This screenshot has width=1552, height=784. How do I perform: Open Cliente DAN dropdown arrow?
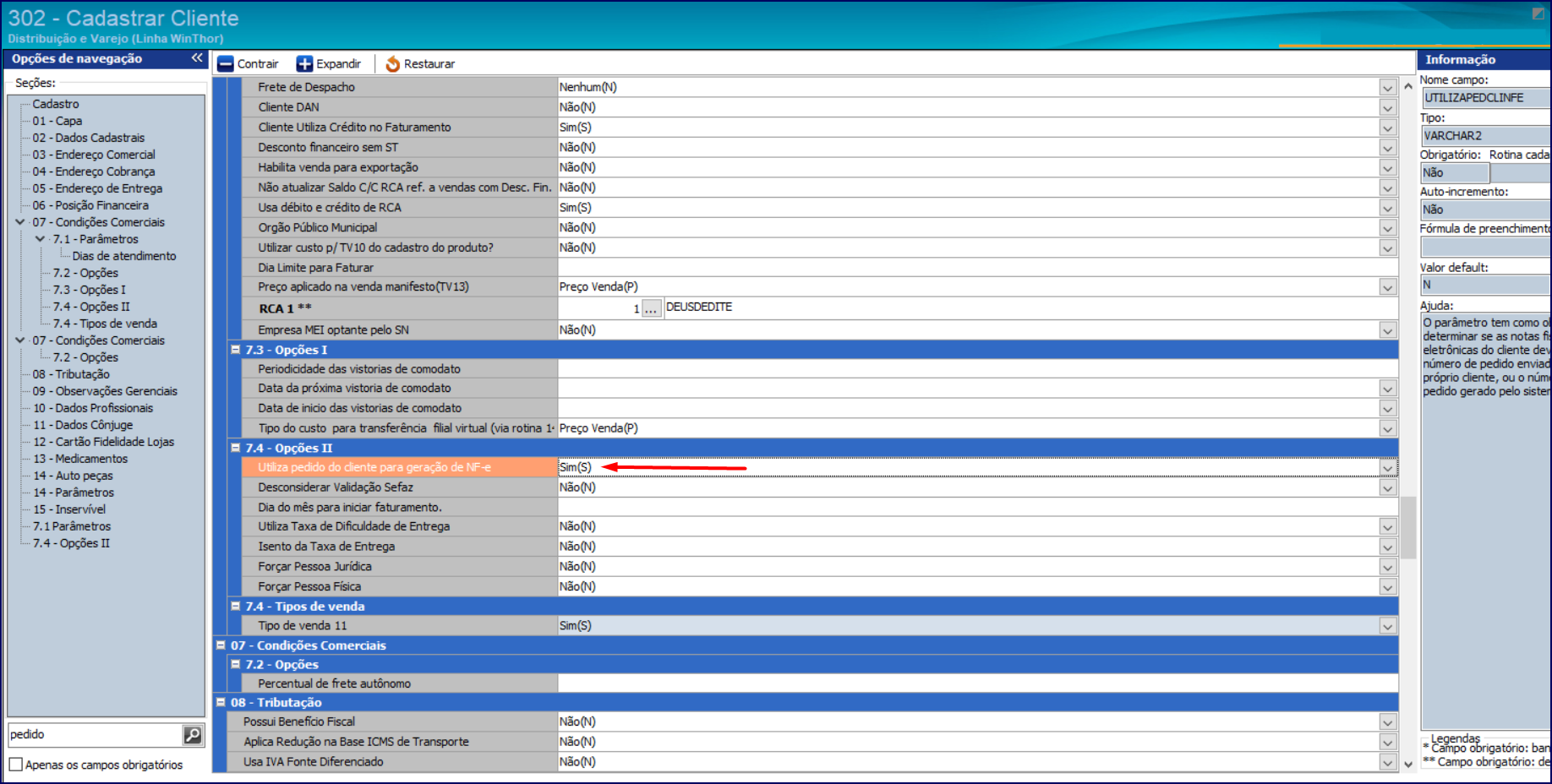click(1387, 108)
